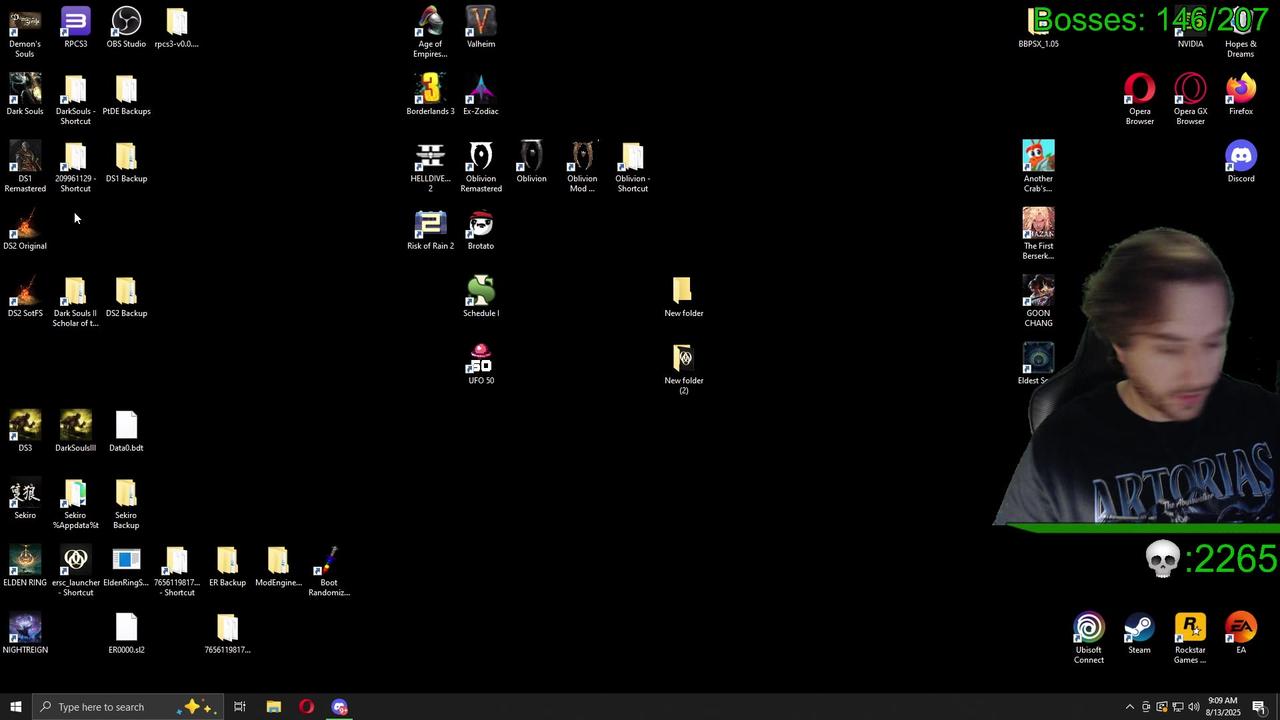Select the Firefox shortcut
1280x720 pixels.
point(1241,95)
